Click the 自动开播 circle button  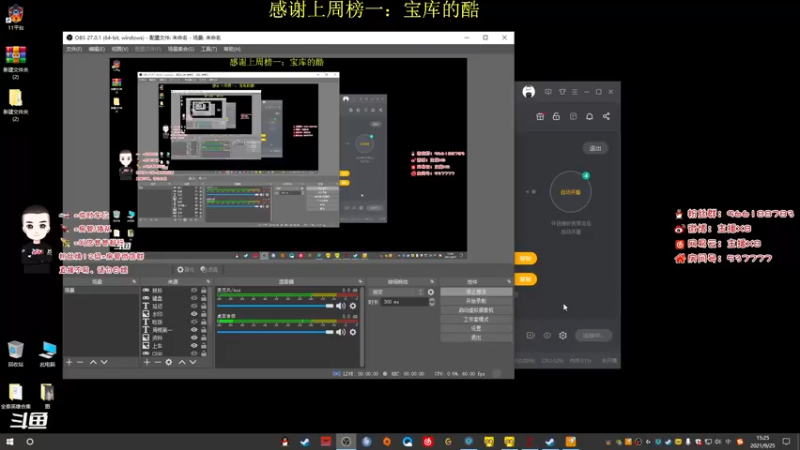(570, 192)
